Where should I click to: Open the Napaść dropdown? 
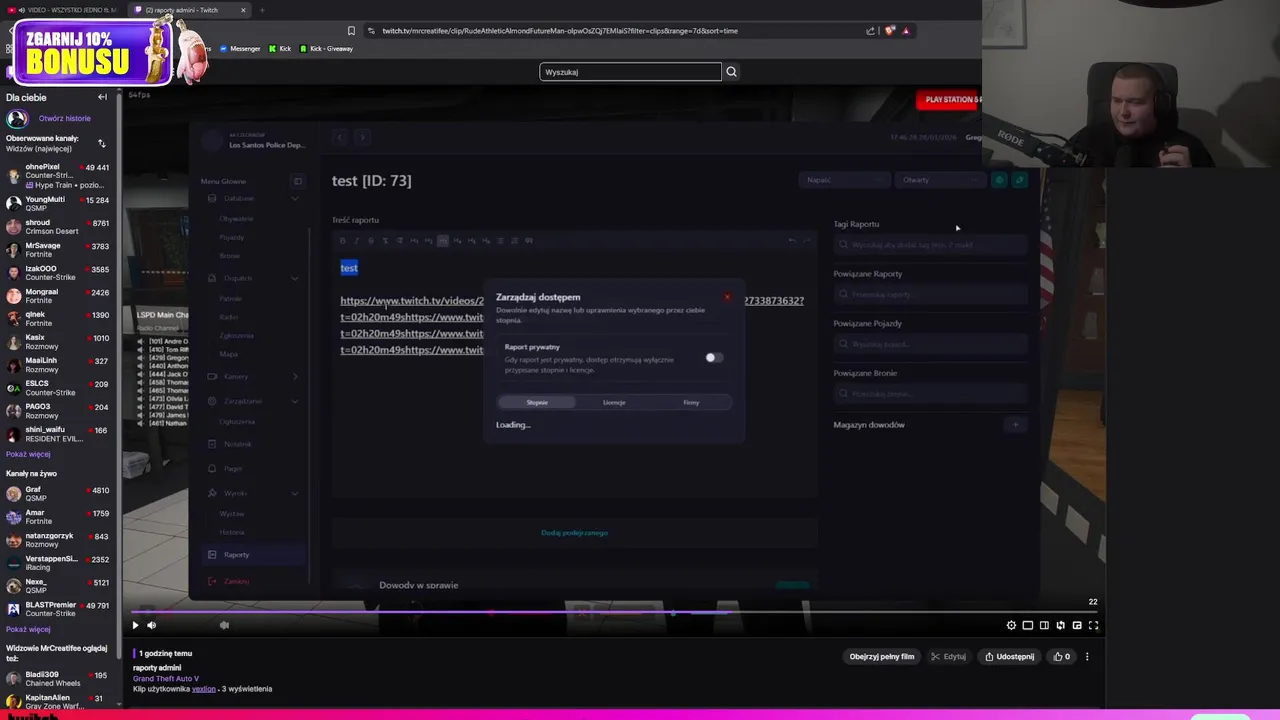844,180
